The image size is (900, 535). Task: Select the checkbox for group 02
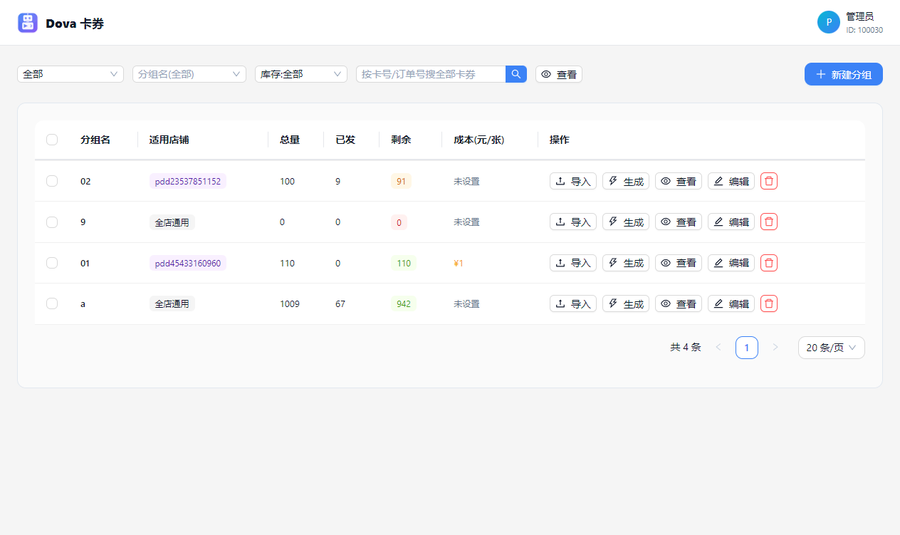pos(52,181)
